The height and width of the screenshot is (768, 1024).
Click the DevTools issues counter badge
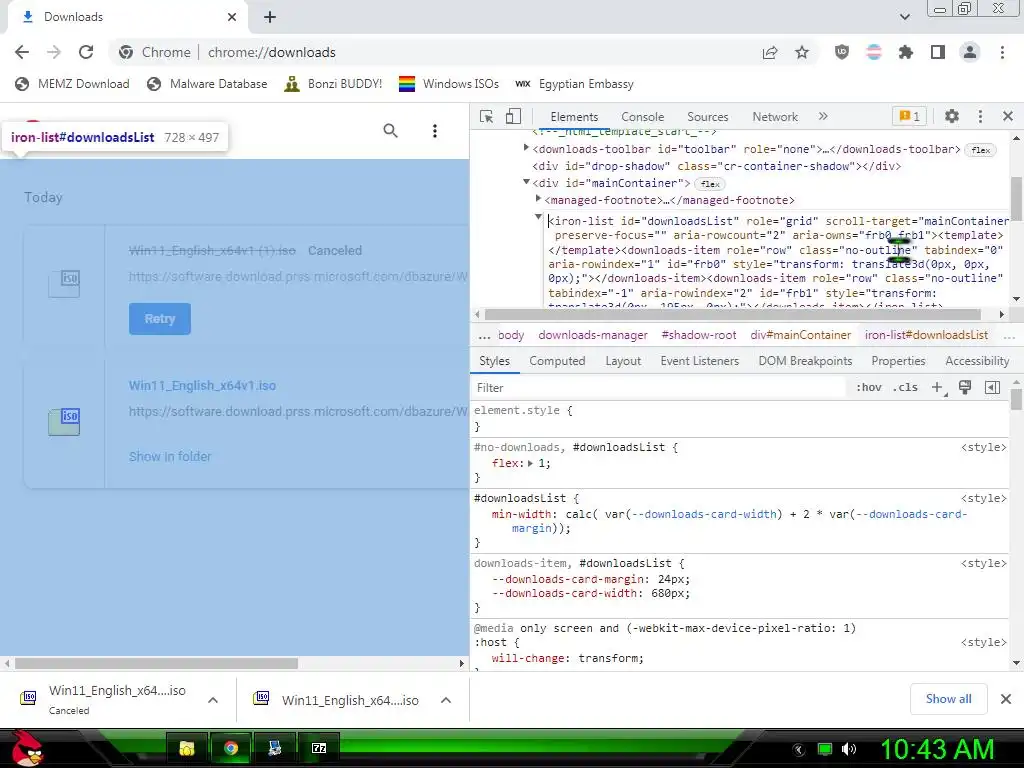909,116
